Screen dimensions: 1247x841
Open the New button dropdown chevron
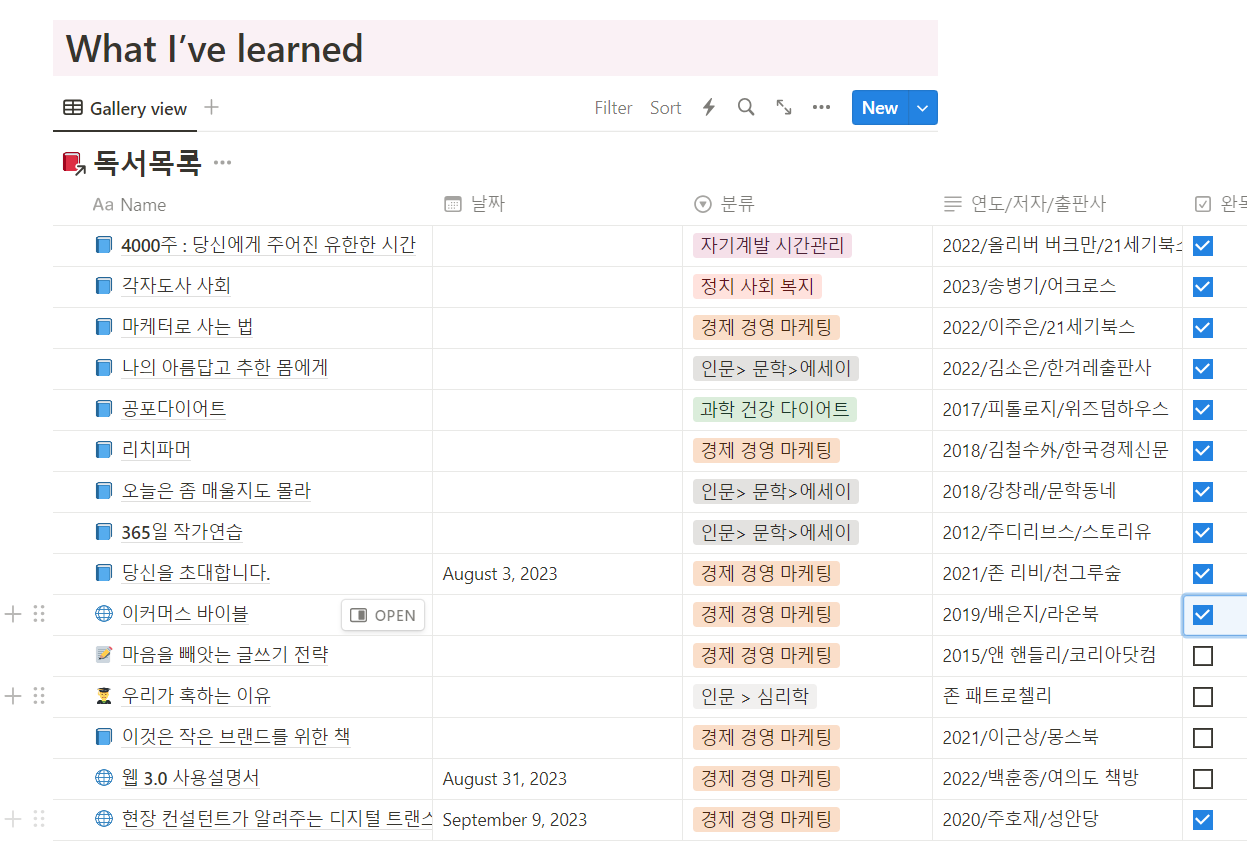click(x=922, y=107)
